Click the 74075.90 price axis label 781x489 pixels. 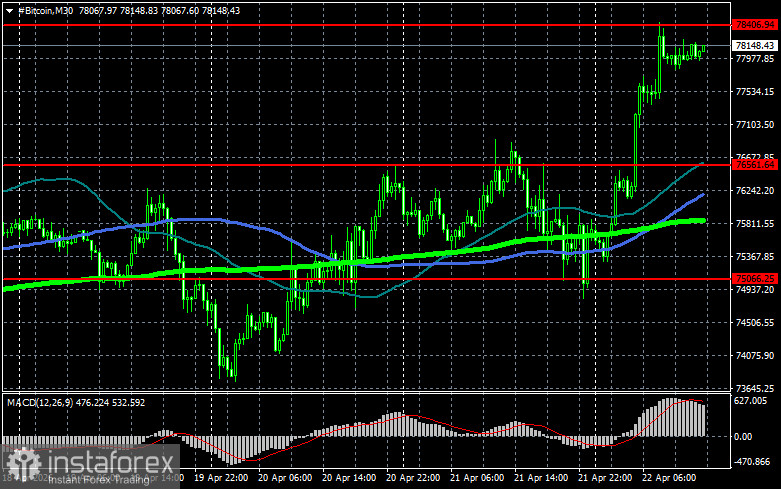(755, 356)
